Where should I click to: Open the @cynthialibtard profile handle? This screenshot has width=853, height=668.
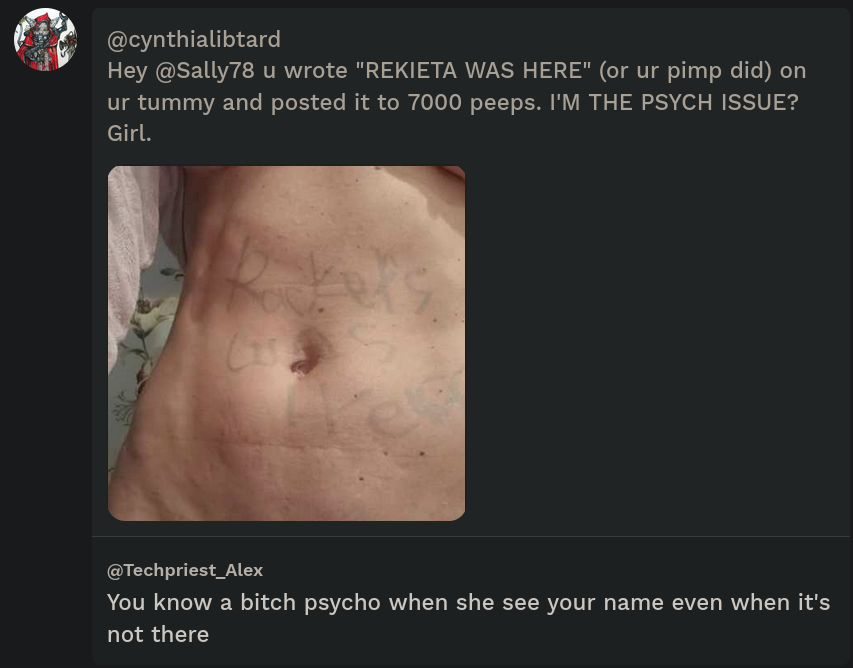click(194, 39)
